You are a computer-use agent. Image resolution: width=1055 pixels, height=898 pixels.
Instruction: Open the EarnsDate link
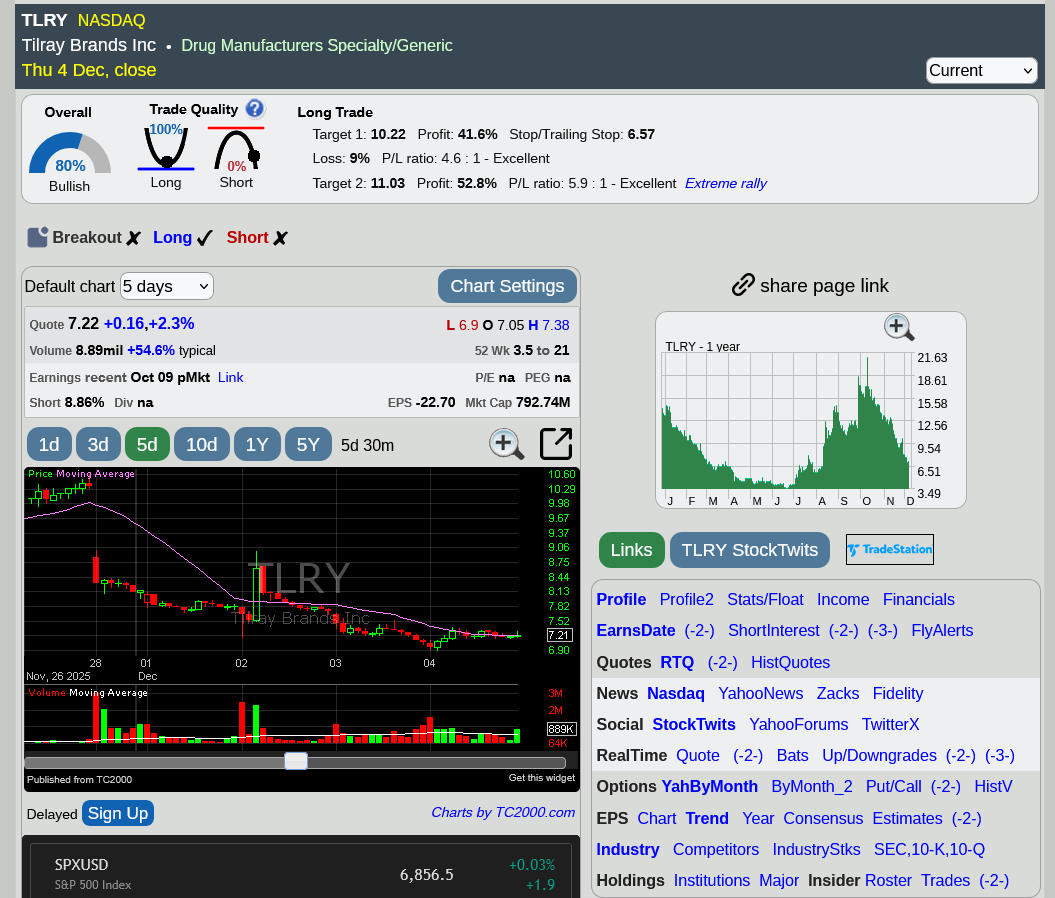(636, 630)
